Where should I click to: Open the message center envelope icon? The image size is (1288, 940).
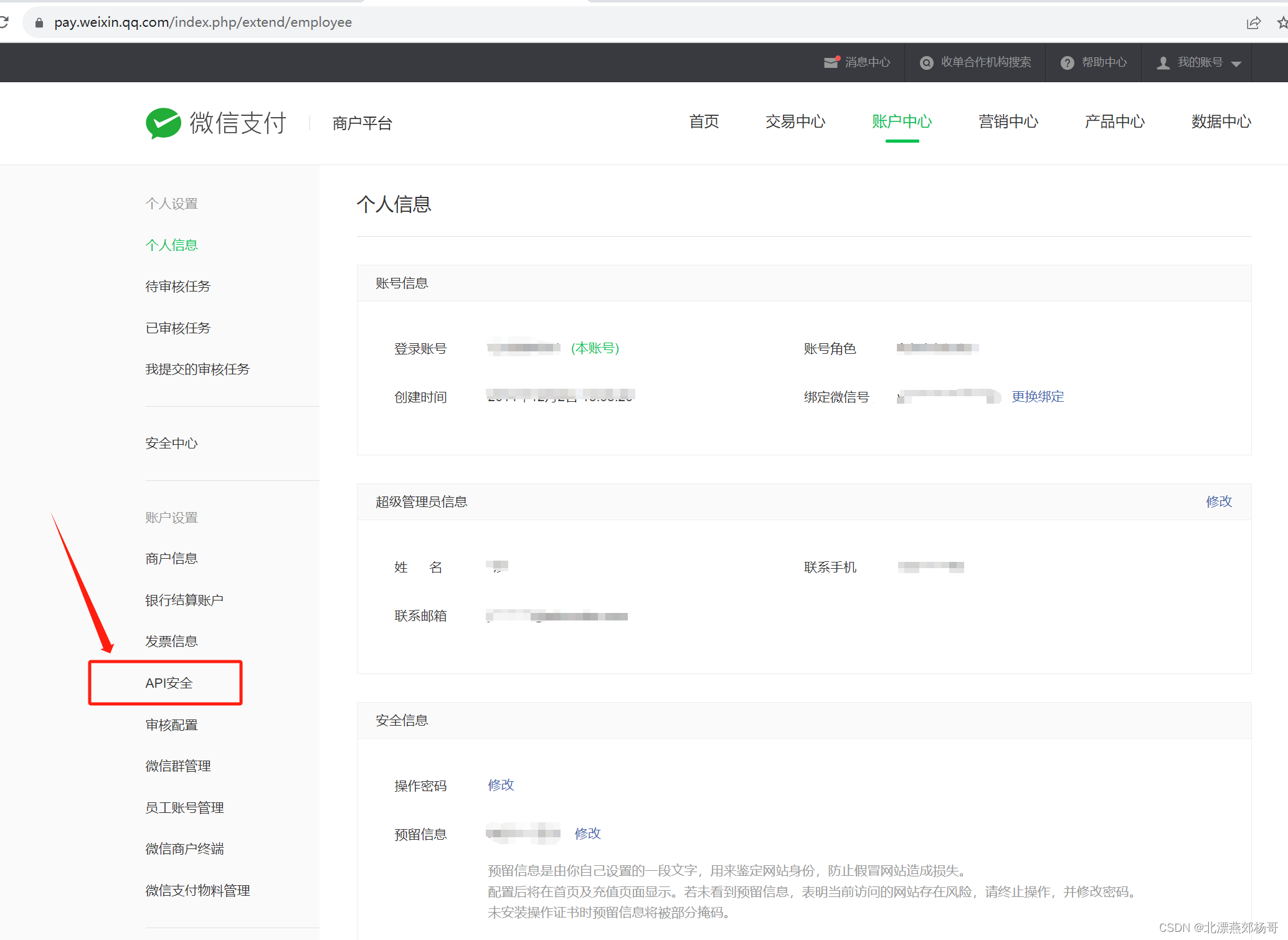tap(831, 62)
